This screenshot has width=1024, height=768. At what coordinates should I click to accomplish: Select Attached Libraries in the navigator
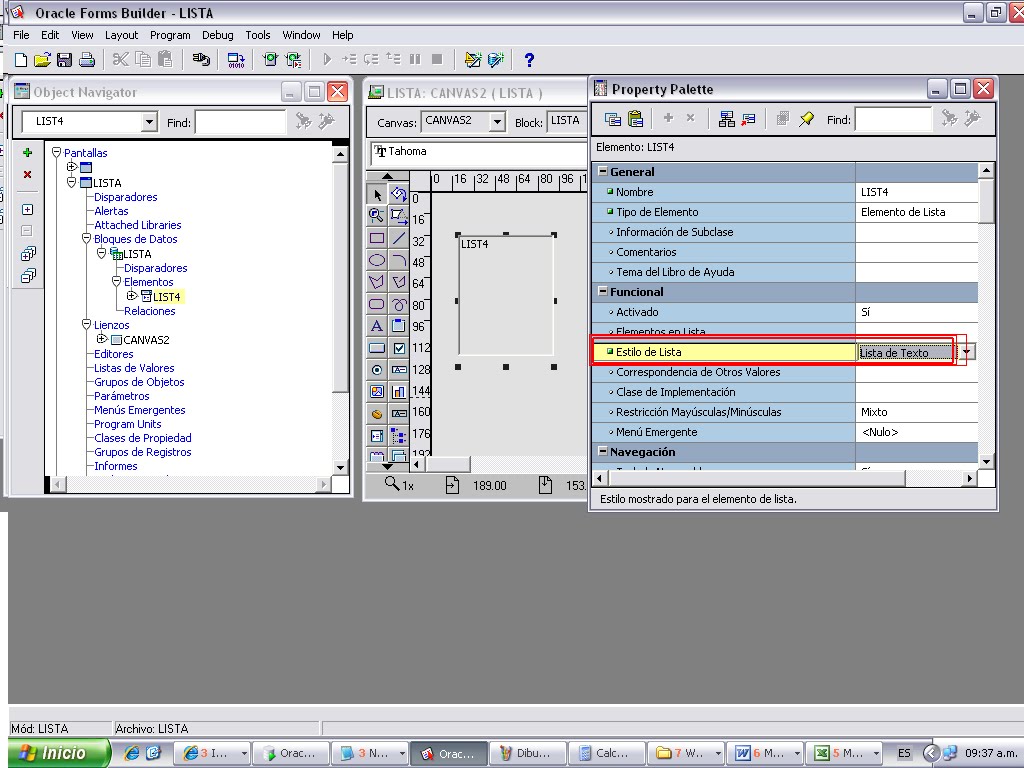138,225
